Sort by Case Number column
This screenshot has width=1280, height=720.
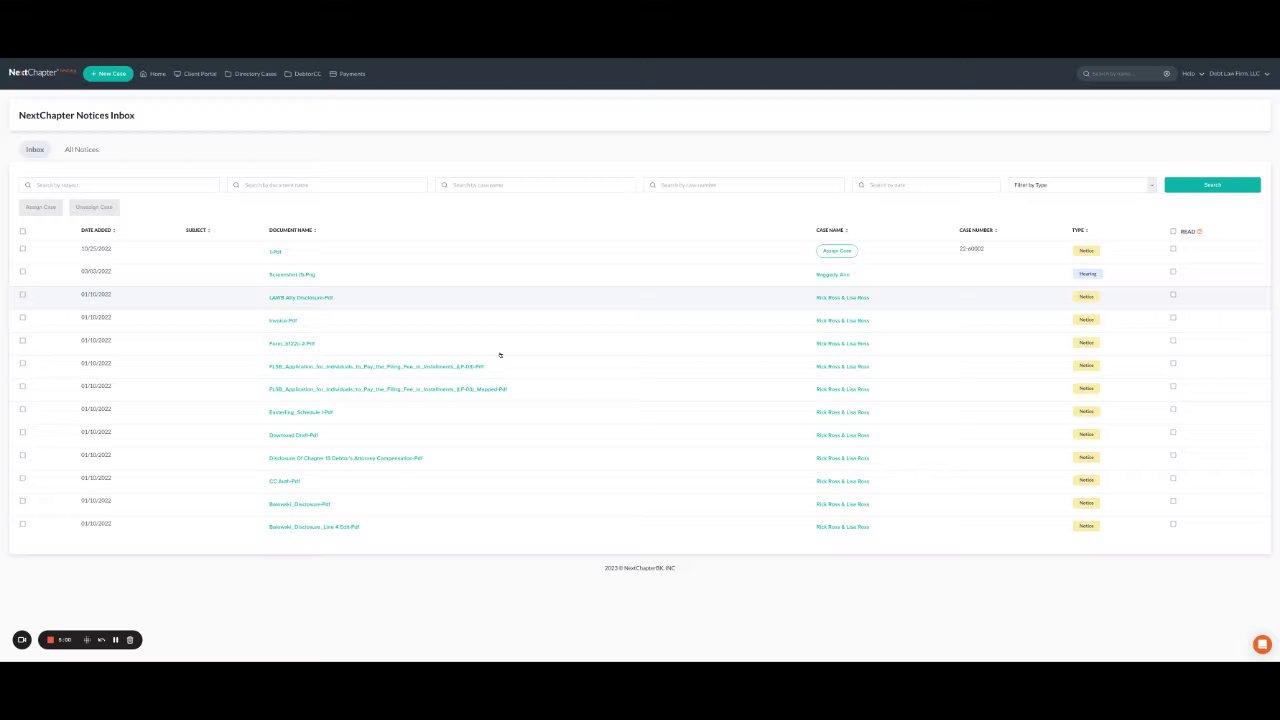click(x=978, y=230)
